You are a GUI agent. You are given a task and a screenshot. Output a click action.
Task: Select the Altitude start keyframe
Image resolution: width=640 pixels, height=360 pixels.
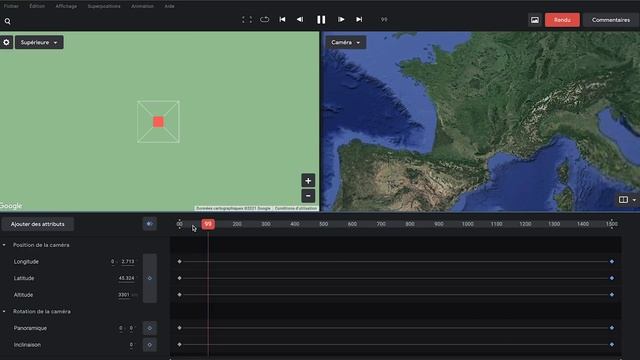(x=180, y=295)
